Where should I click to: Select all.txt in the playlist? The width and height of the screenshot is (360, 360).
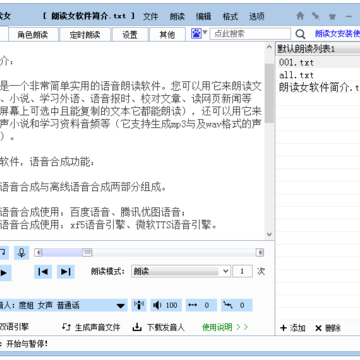[318, 75]
